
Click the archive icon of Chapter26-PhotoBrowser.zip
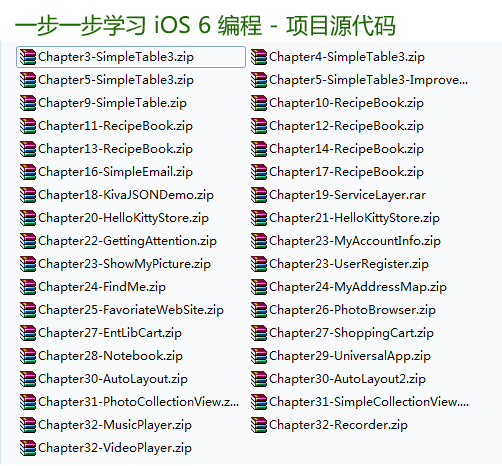click(x=259, y=310)
